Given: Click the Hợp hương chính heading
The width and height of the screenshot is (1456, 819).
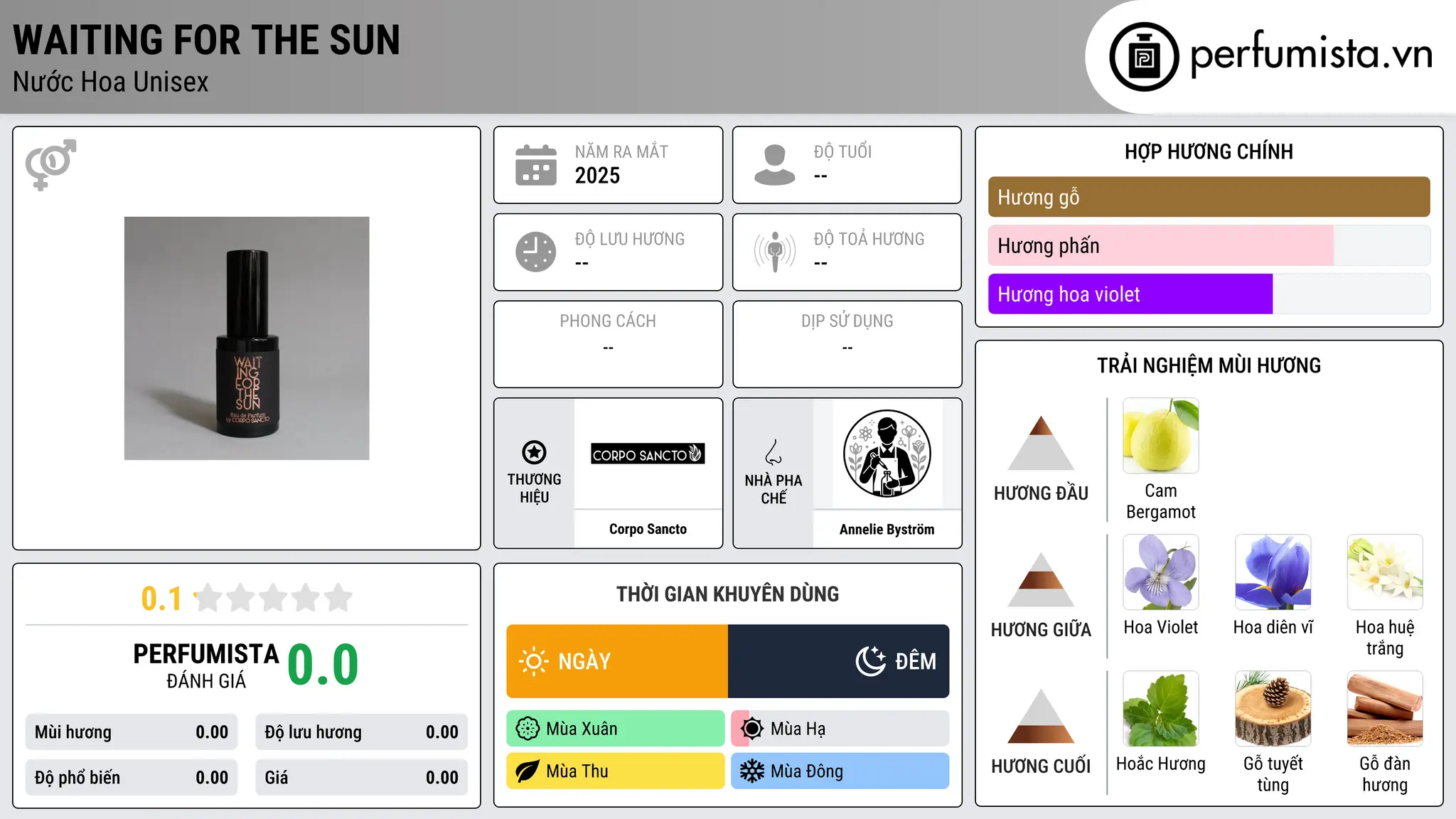Looking at the screenshot, I should tap(1209, 151).
